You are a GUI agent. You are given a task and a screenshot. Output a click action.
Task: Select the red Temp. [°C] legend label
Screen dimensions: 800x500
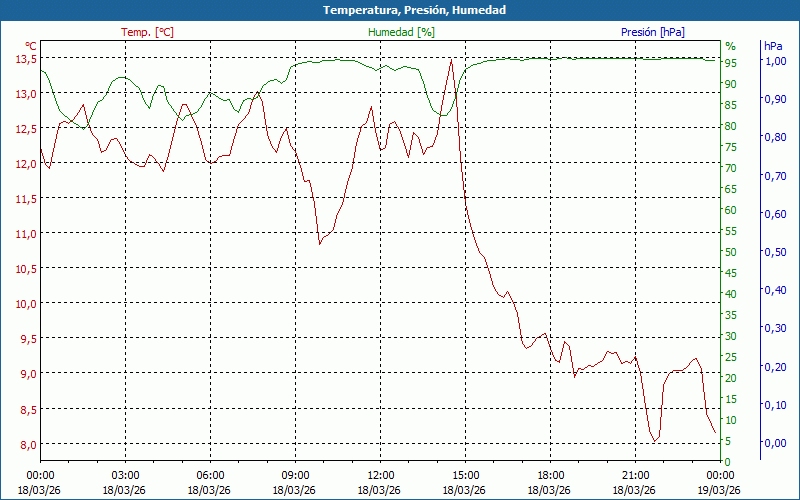pos(147,32)
